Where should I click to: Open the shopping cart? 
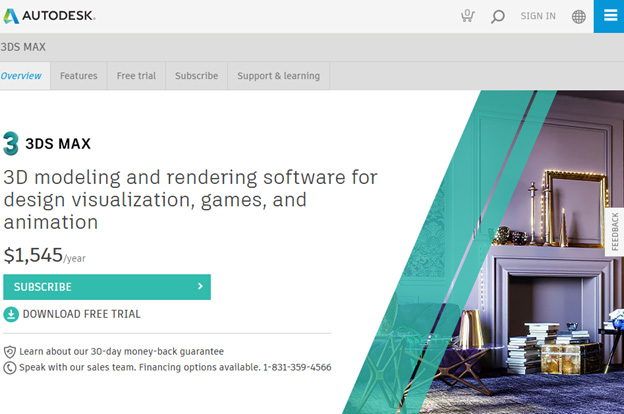click(x=468, y=16)
